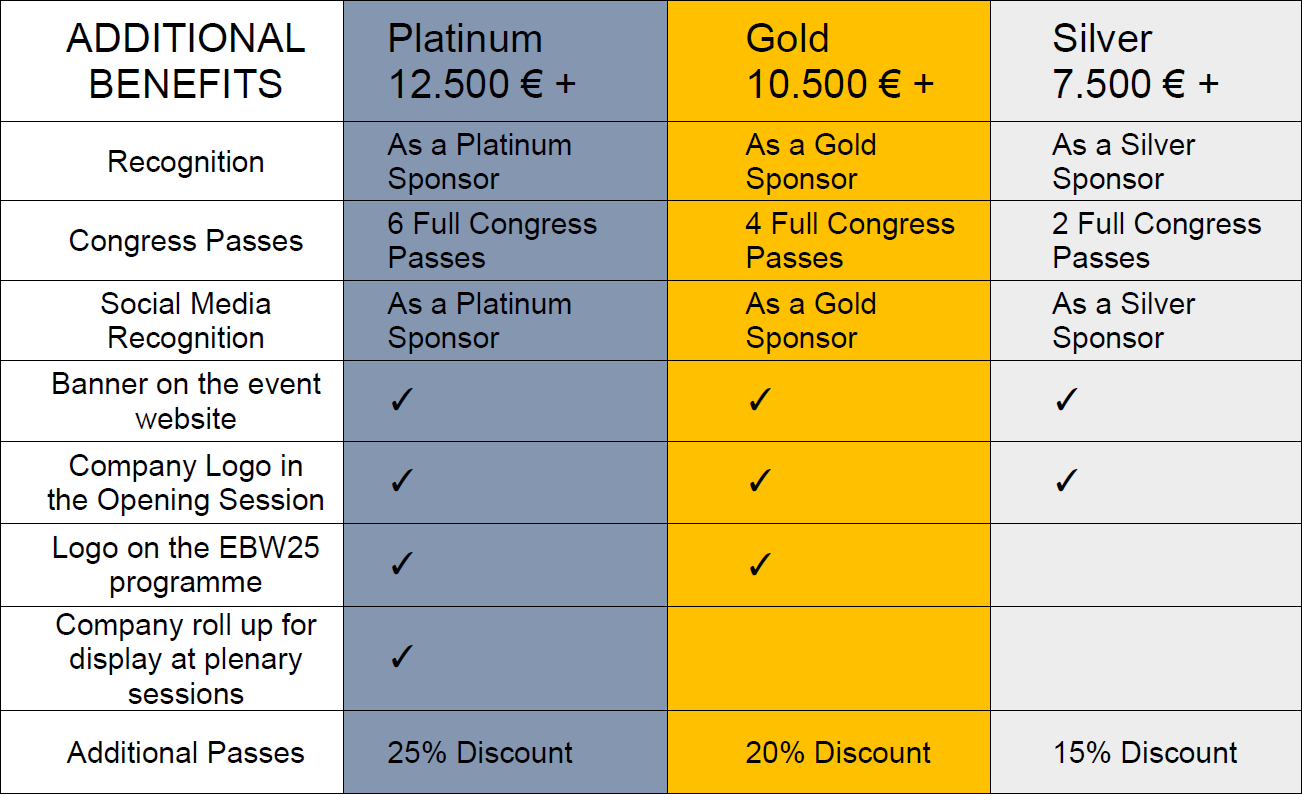Click the Silver checkmark for website banner

[1066, 401]
